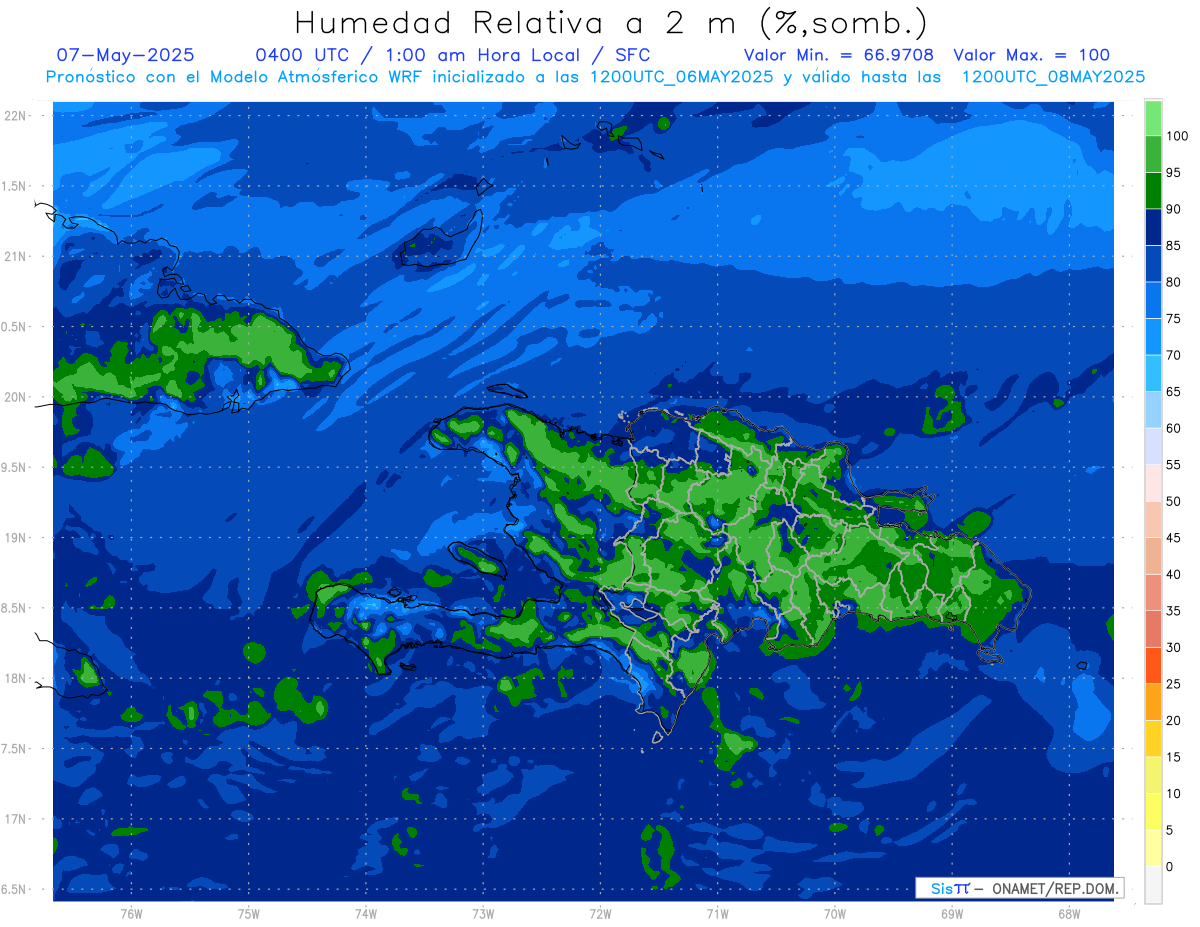Click the pale yellow legend segment between 0 and 5

point(1153,848)
